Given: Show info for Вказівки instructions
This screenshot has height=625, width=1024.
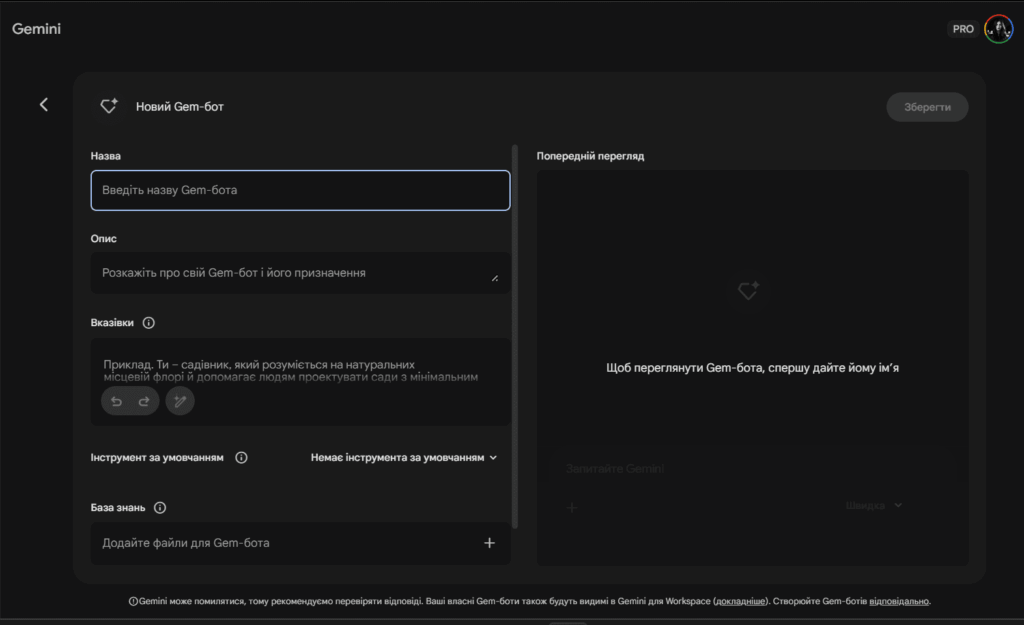Looking at the screenshot, I should click(x=149, y=323).
